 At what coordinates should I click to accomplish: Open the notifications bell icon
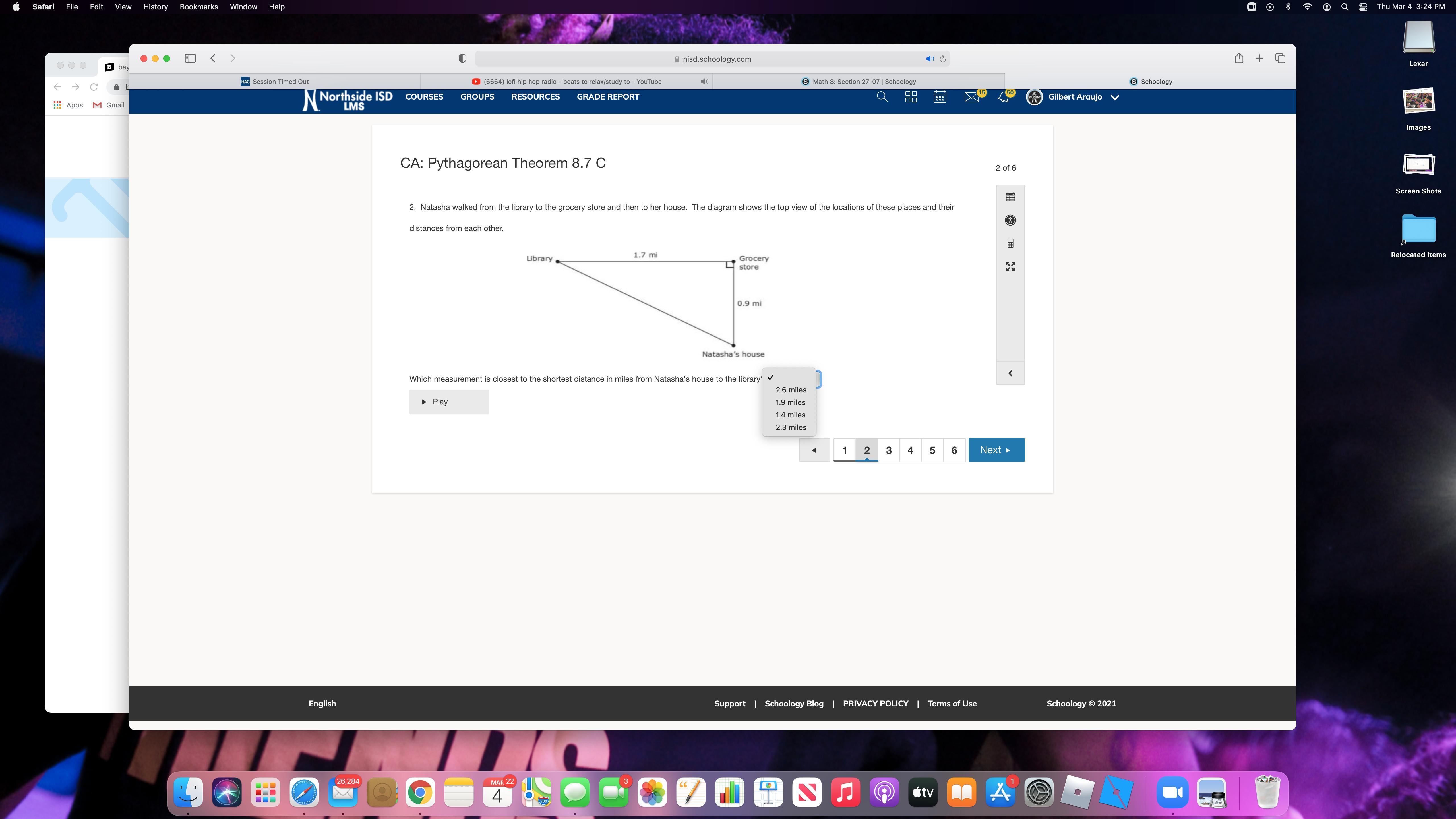(x=1003, y=97)
